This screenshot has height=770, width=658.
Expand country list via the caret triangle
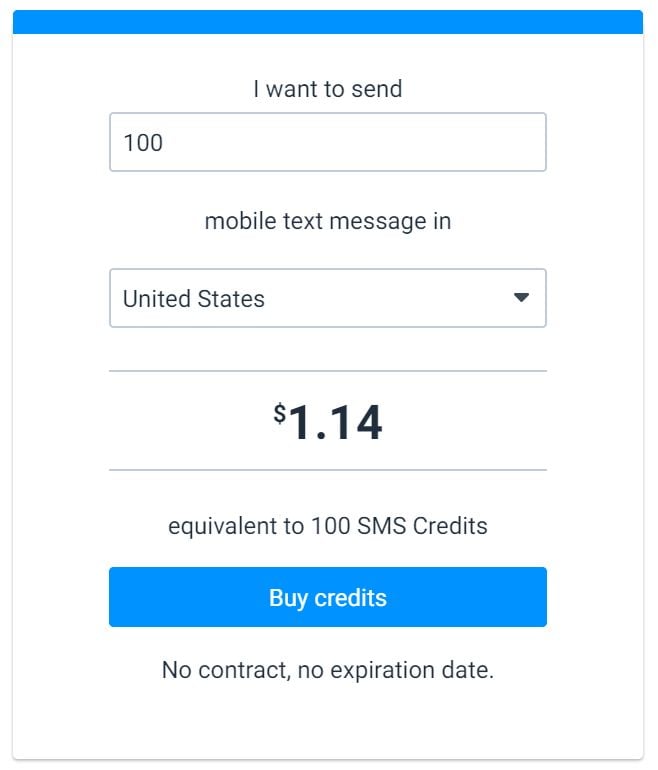click(x=521, y=297)
